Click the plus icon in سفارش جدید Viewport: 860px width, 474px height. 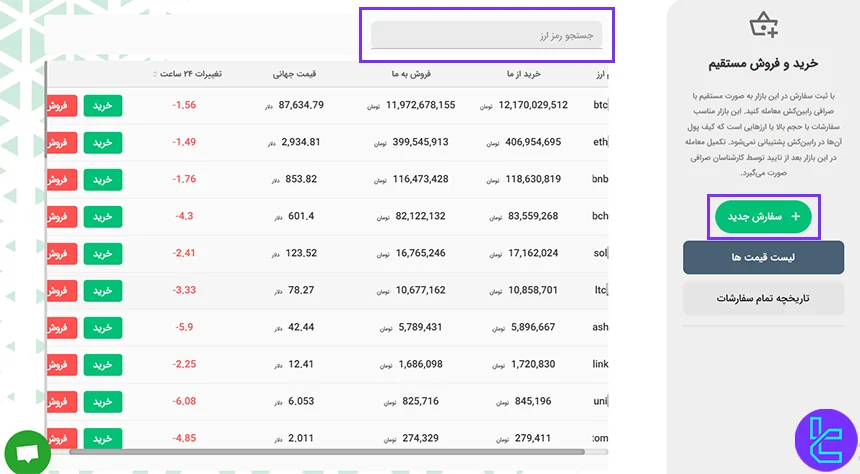pyautogui.click(x=796, y=216)
